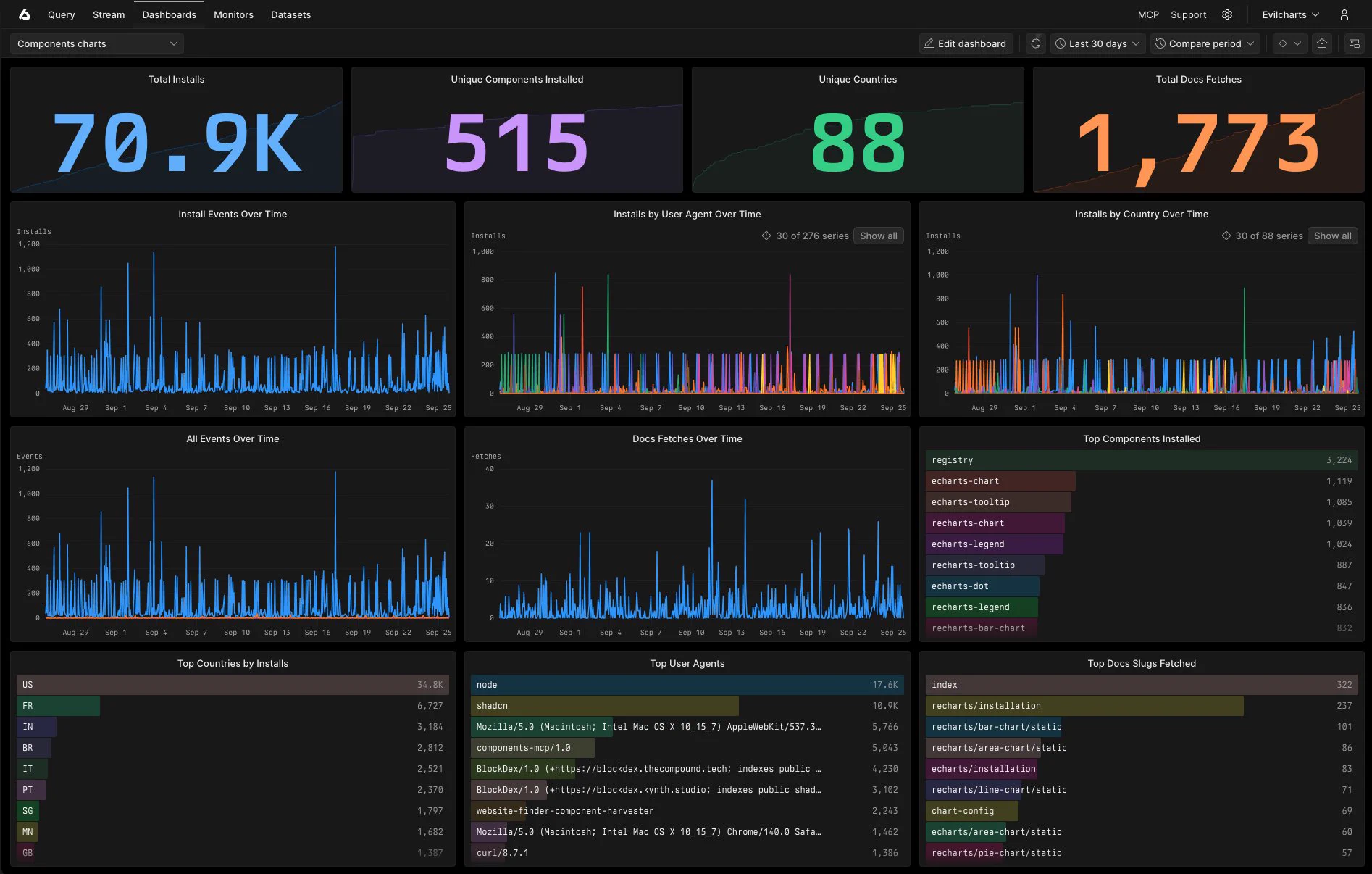1372x874 pixels.
Task: Click the recharts/installation slug row
Action: coord(1142,706)
